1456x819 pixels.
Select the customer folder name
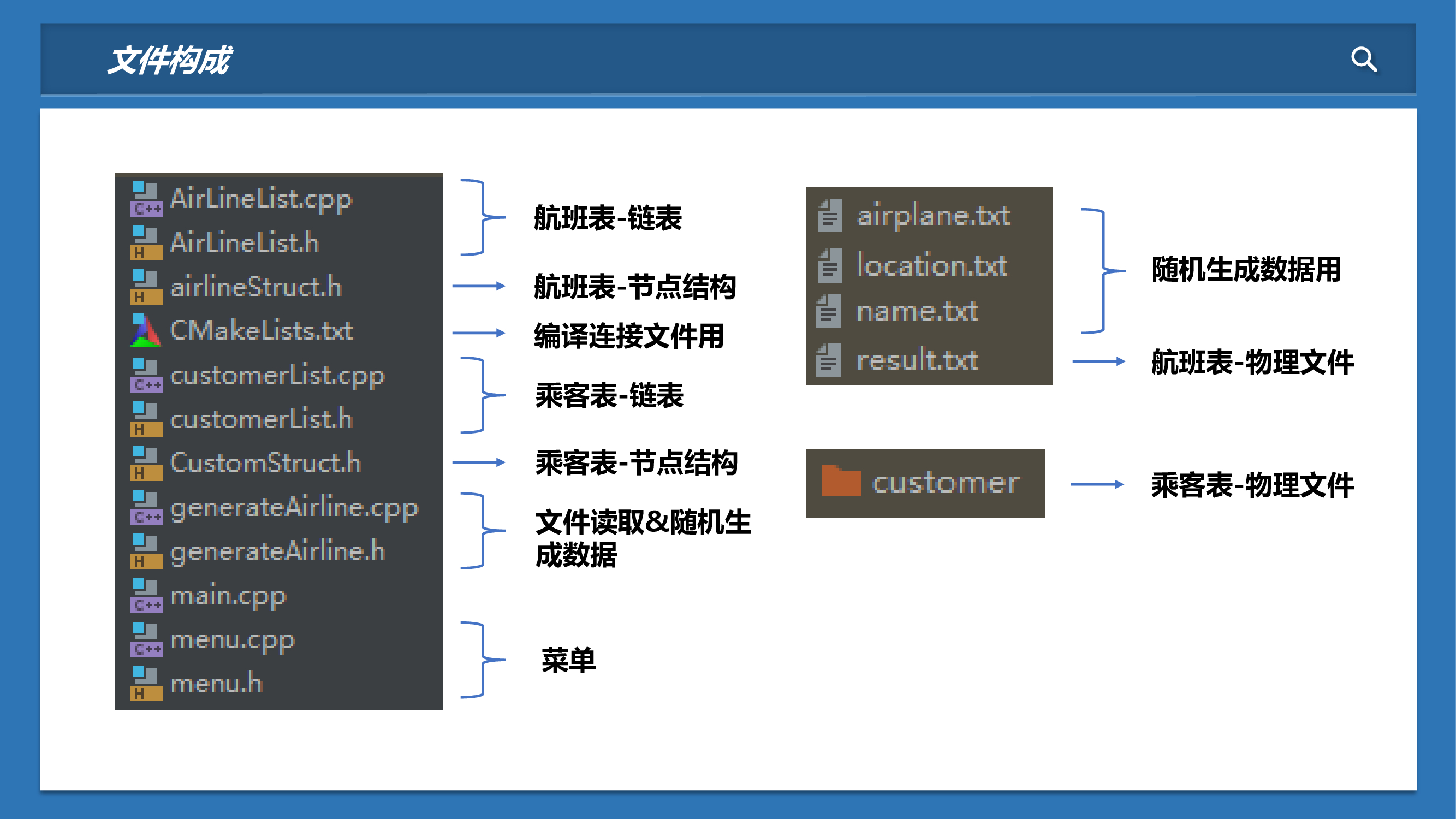(x=946, y=483)
